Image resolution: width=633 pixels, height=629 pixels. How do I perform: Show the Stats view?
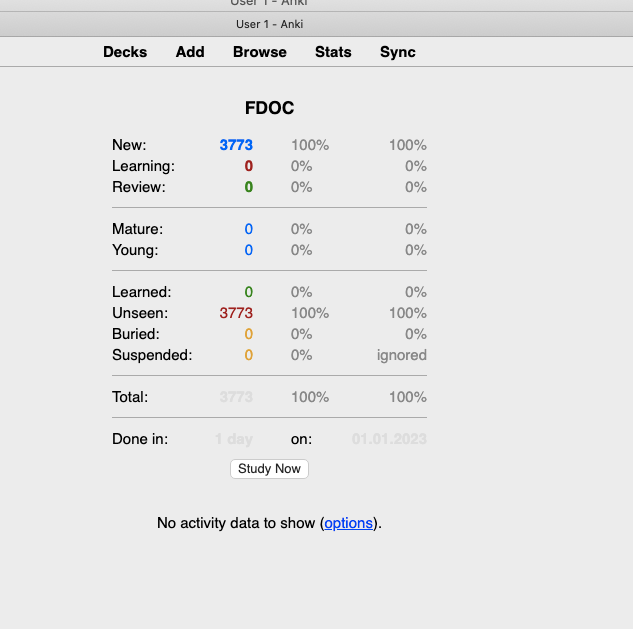[x=333, y=52]
